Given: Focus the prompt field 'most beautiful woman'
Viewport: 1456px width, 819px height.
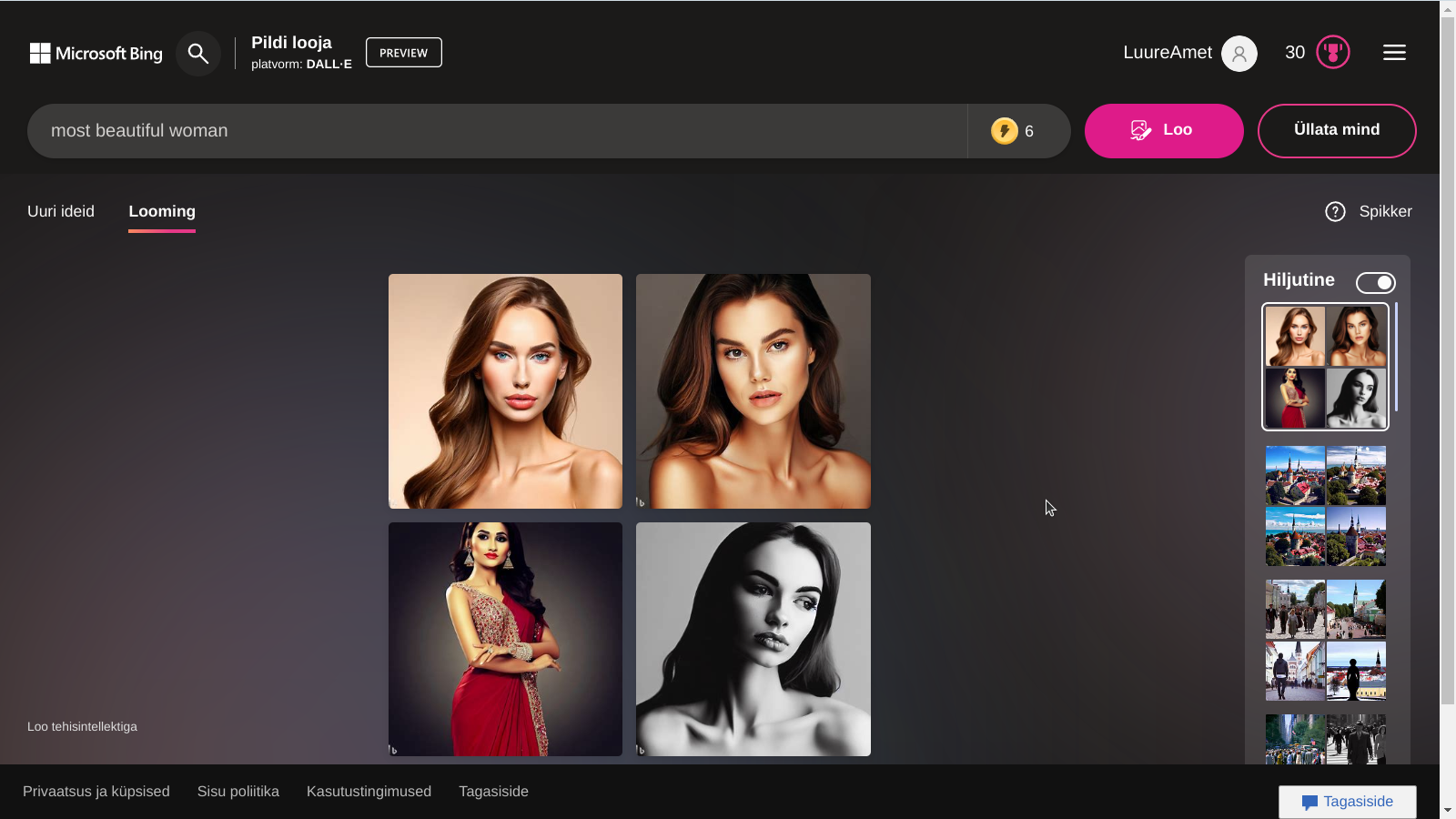Looking at the screenshot, I should tap(497, 131).
